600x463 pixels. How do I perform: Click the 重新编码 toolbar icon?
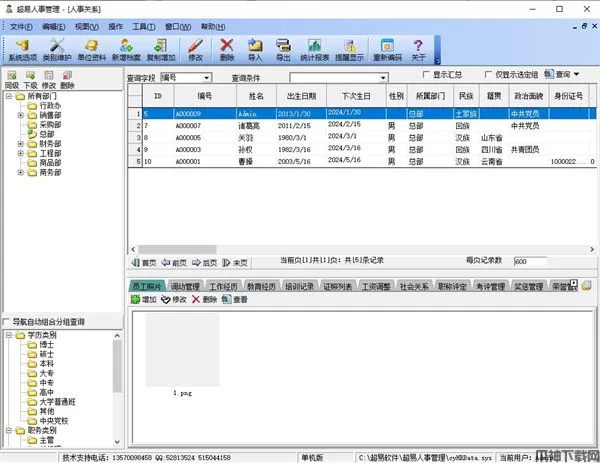pos(389,50)
